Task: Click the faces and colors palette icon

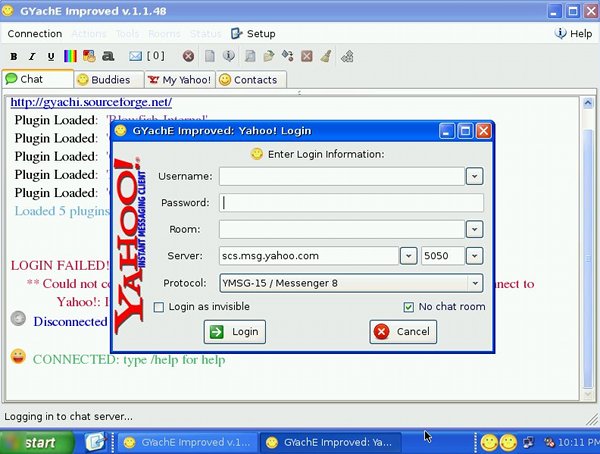Action: [89, 57]
